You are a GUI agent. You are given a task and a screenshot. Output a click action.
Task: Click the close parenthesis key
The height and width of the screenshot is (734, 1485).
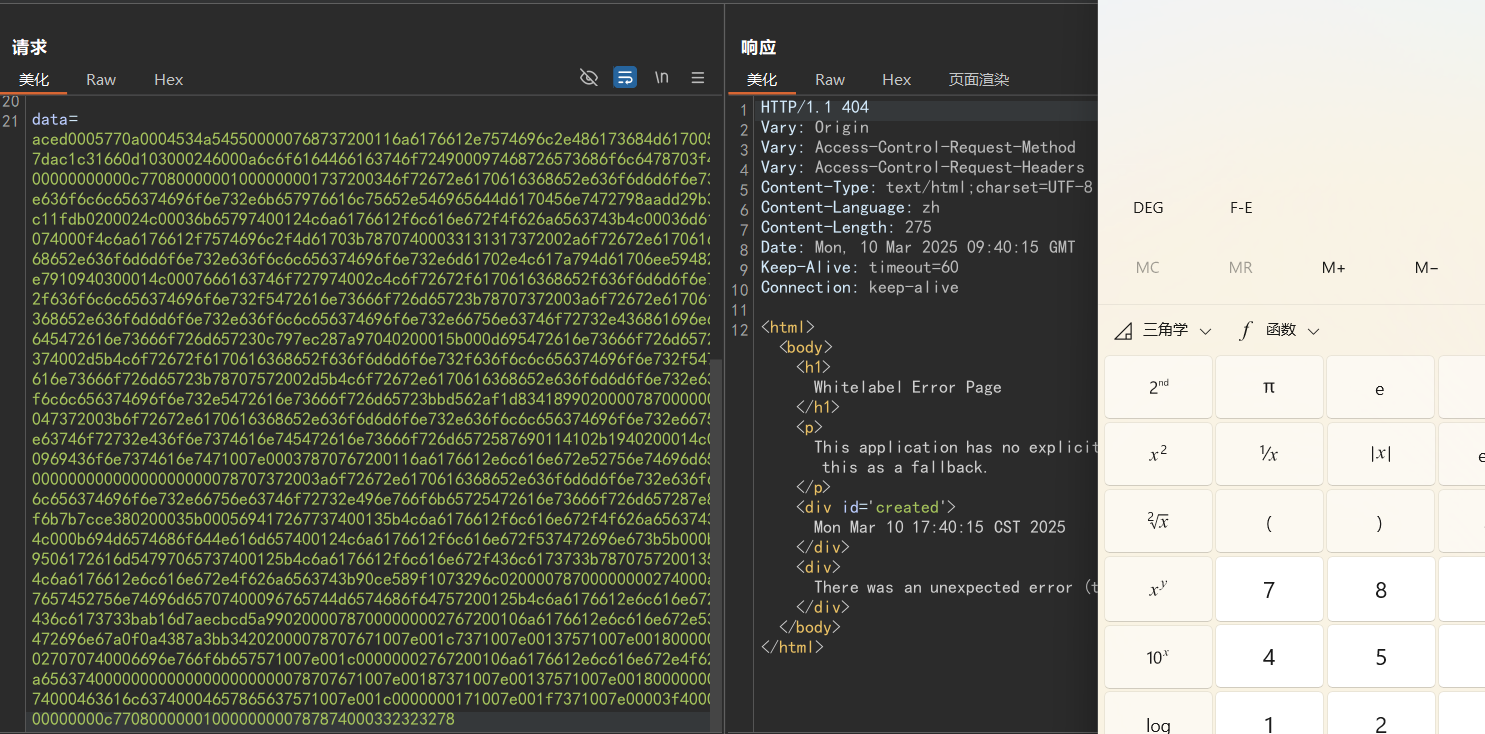1380,521
